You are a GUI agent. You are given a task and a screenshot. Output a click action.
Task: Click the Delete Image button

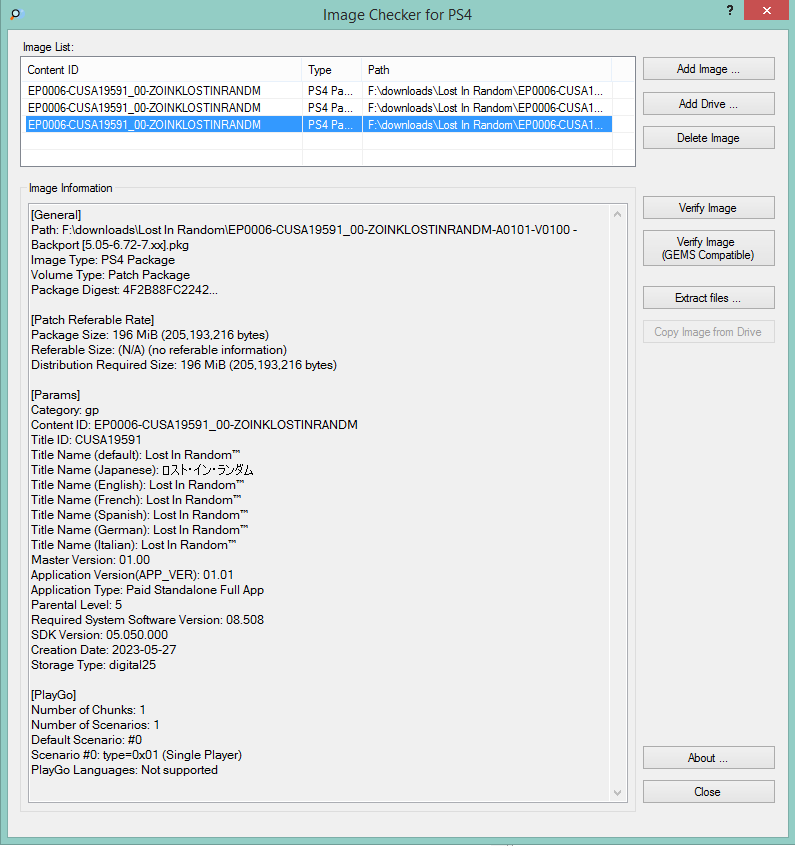point(708,138)
